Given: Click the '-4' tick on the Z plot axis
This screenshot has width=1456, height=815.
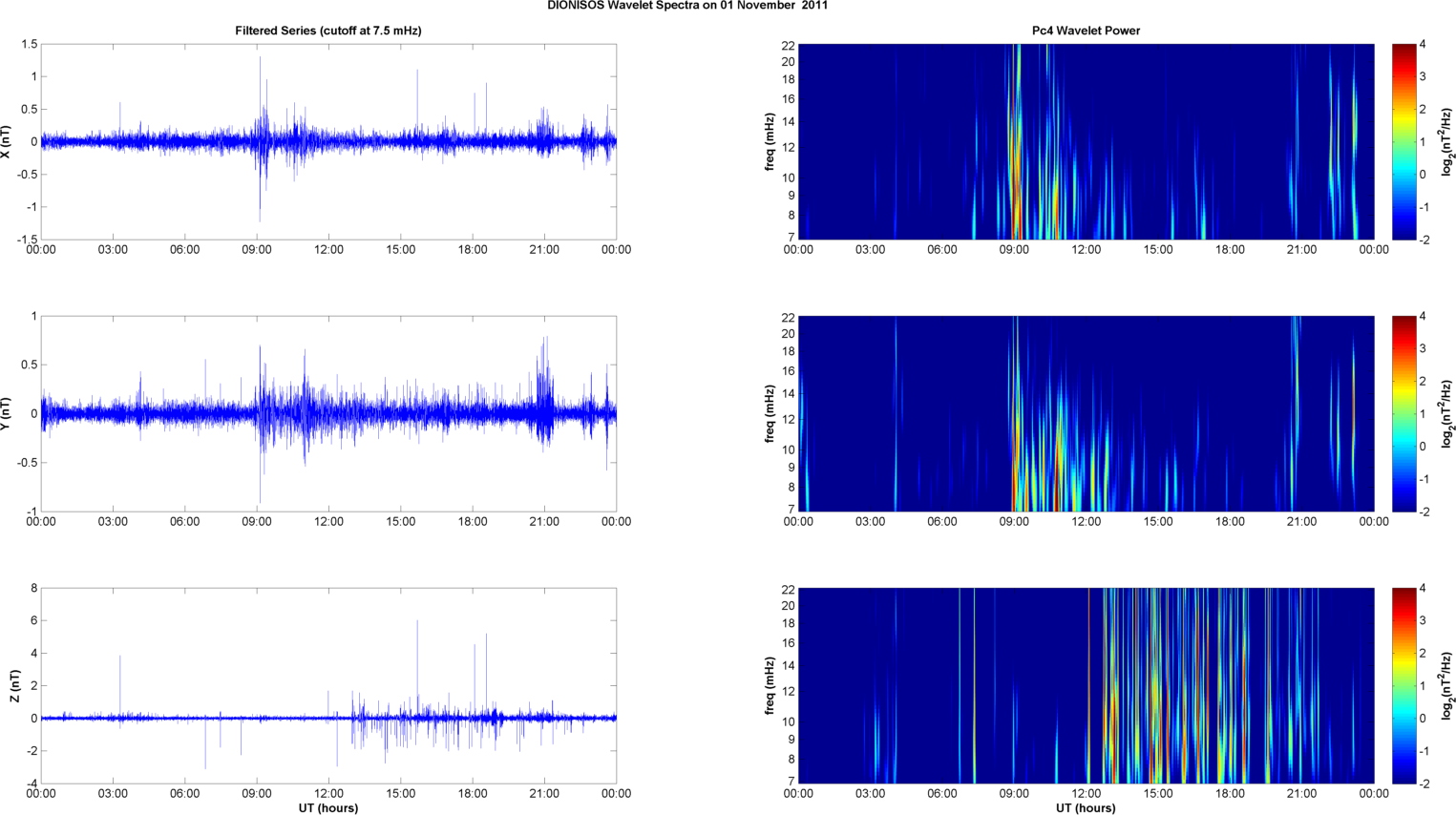Looking at the screenshot, I should 32,784.
